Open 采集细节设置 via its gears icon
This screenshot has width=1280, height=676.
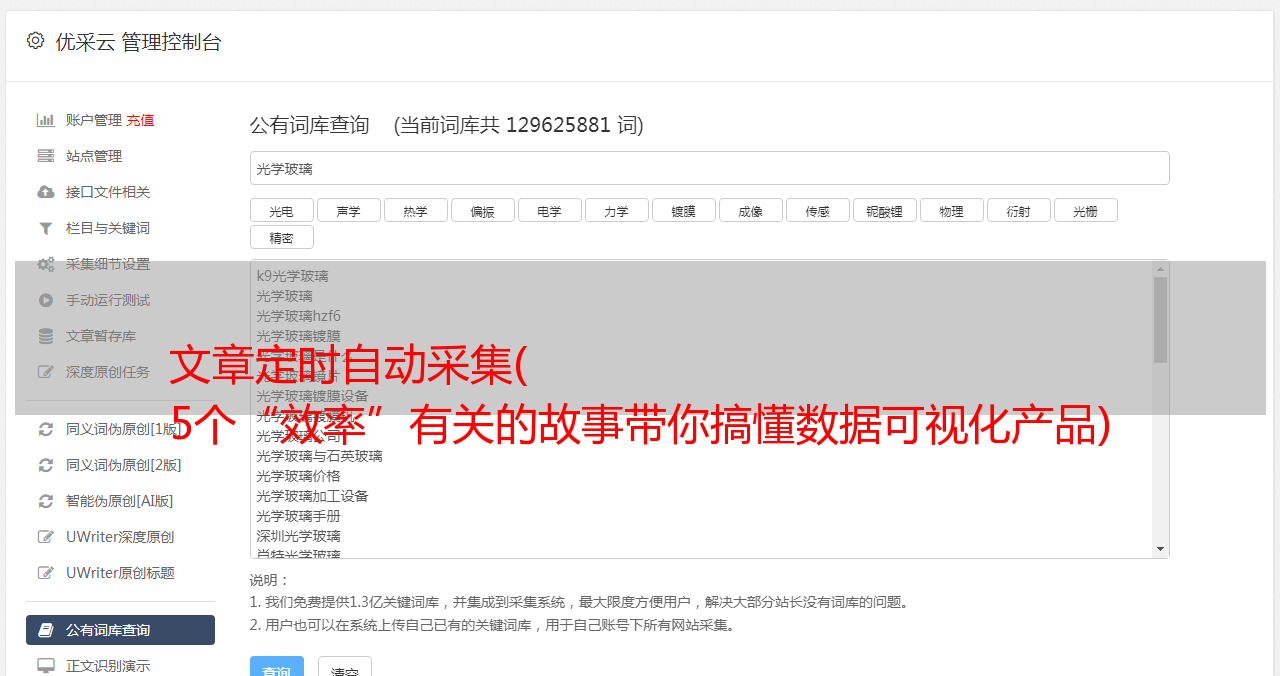[x=46, y=264]
